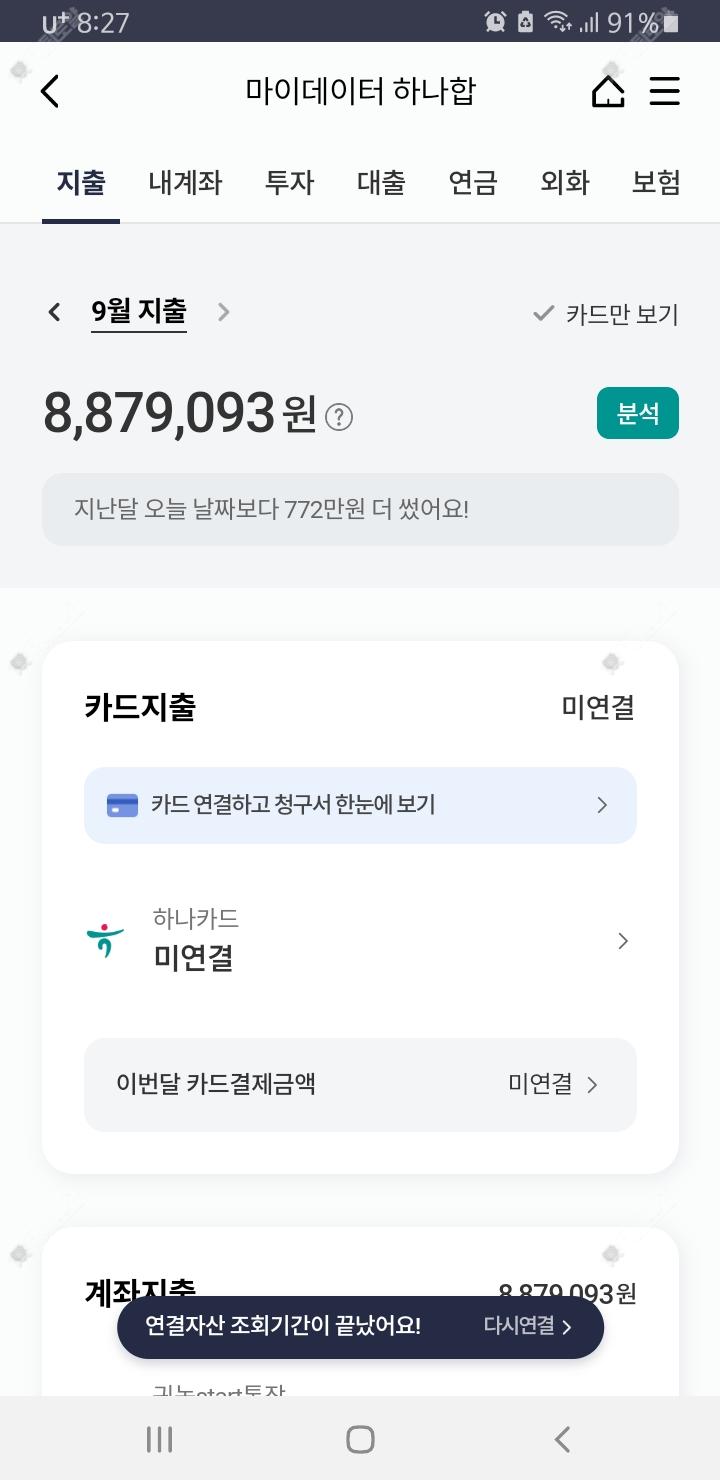The height and width of the screenshot is (1480, 720).
Task: Select the 보험 tab
Action: [656, 183]
